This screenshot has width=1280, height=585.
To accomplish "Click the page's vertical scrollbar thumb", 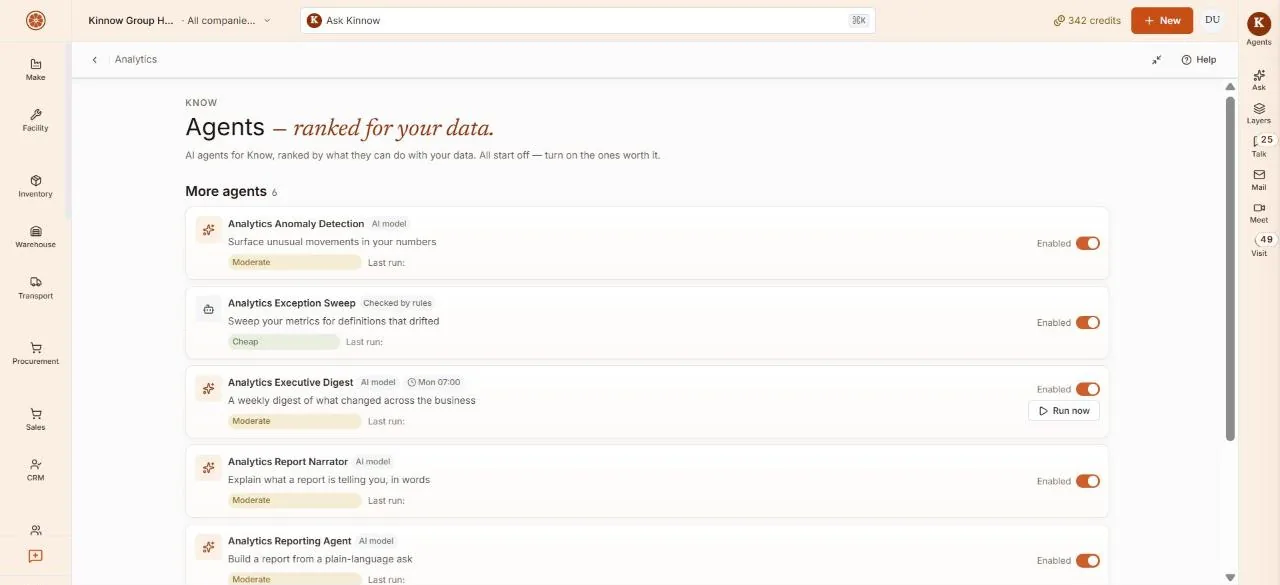I will pos(1230,270).
